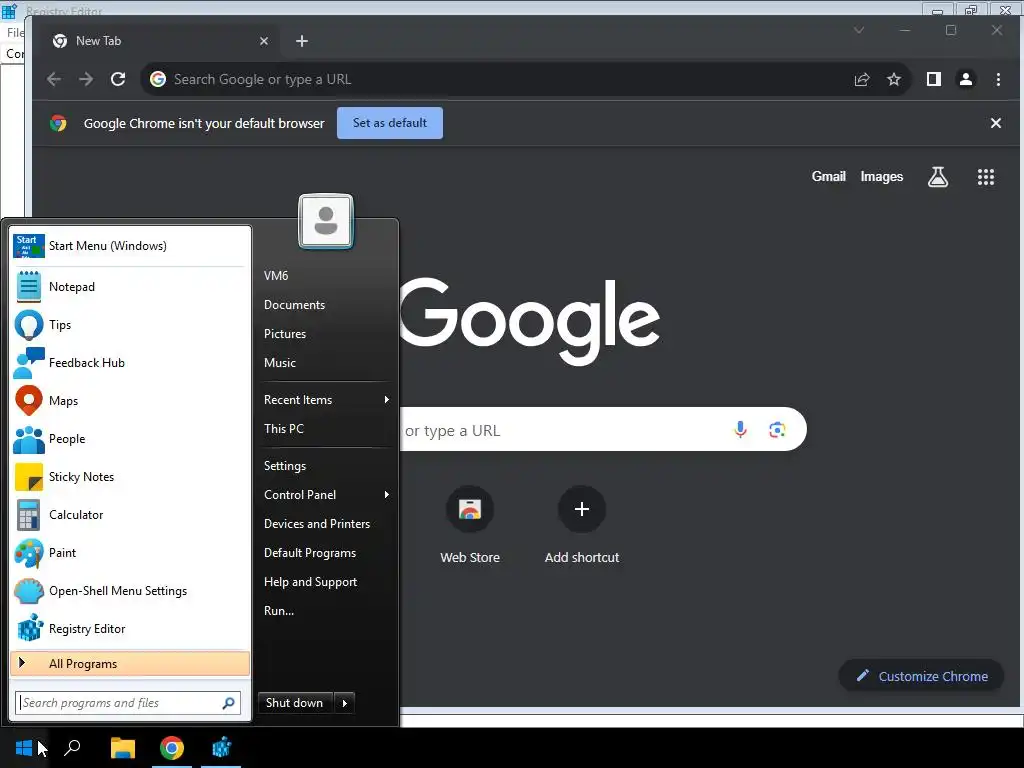Viewport: 1024px width, 768px height.
Task: Click the Start menu search magnifier button
Action: click(x=229, y=703)
